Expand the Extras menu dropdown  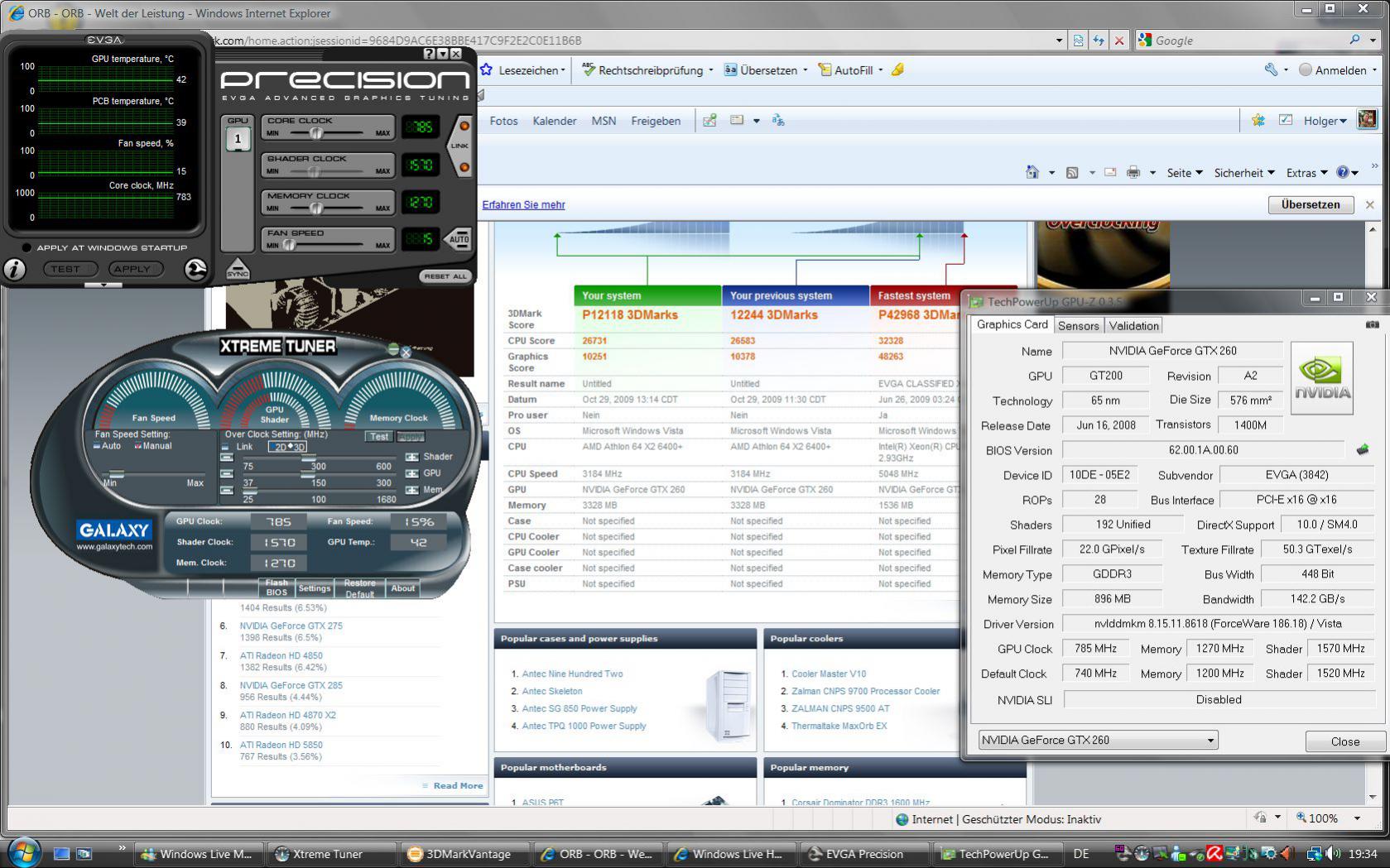pyautogui.click(x=1307, y=173)
